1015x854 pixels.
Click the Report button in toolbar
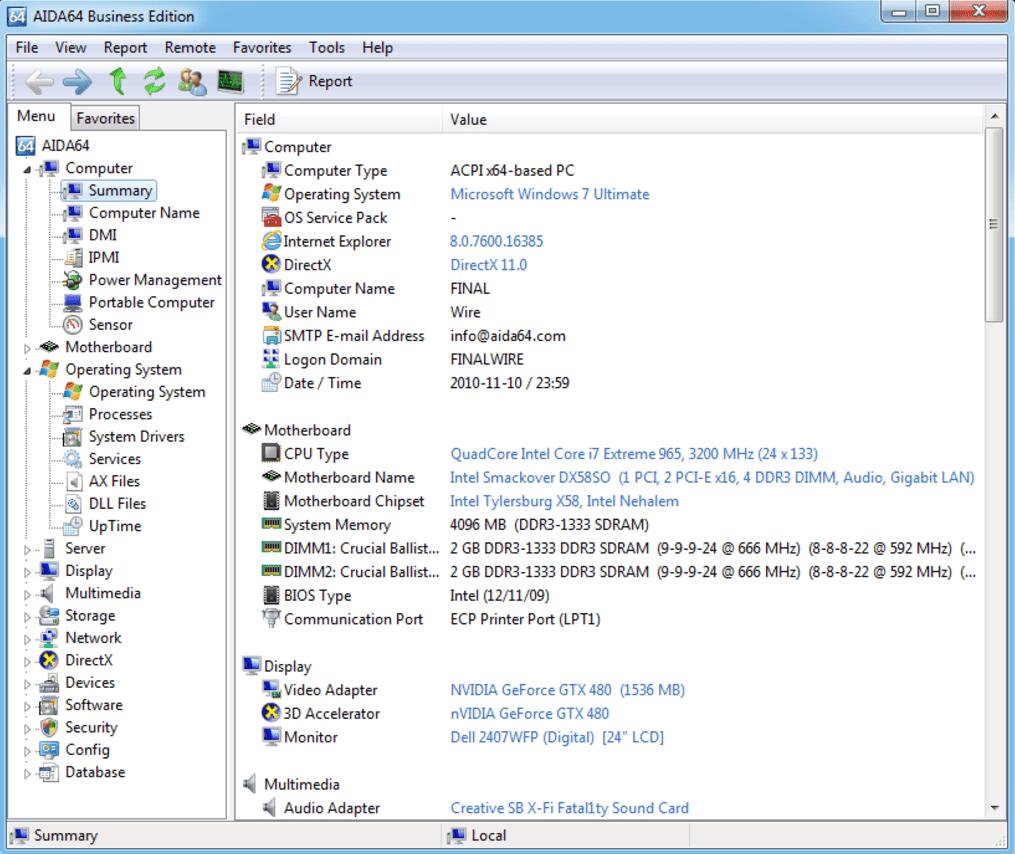[315, 81]
